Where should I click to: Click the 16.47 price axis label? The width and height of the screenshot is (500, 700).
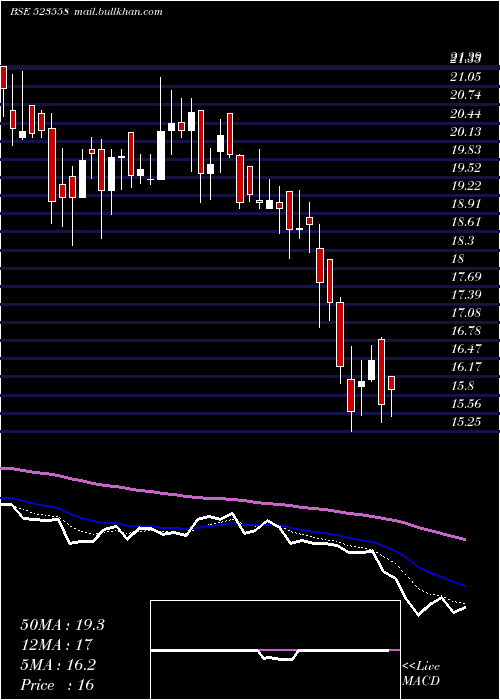tap(466, 349)
